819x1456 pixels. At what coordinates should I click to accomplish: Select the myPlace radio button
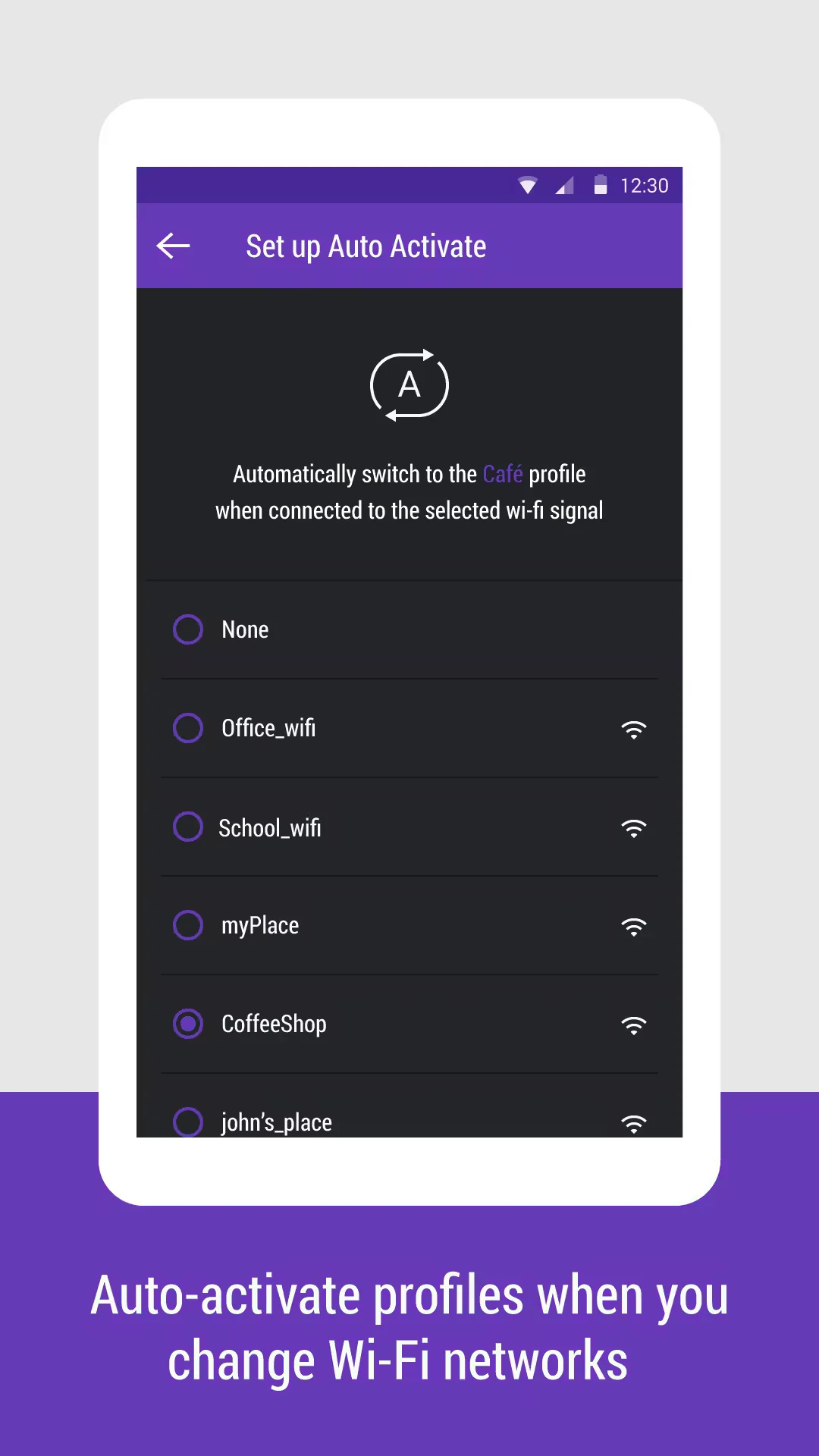(188, 925)
